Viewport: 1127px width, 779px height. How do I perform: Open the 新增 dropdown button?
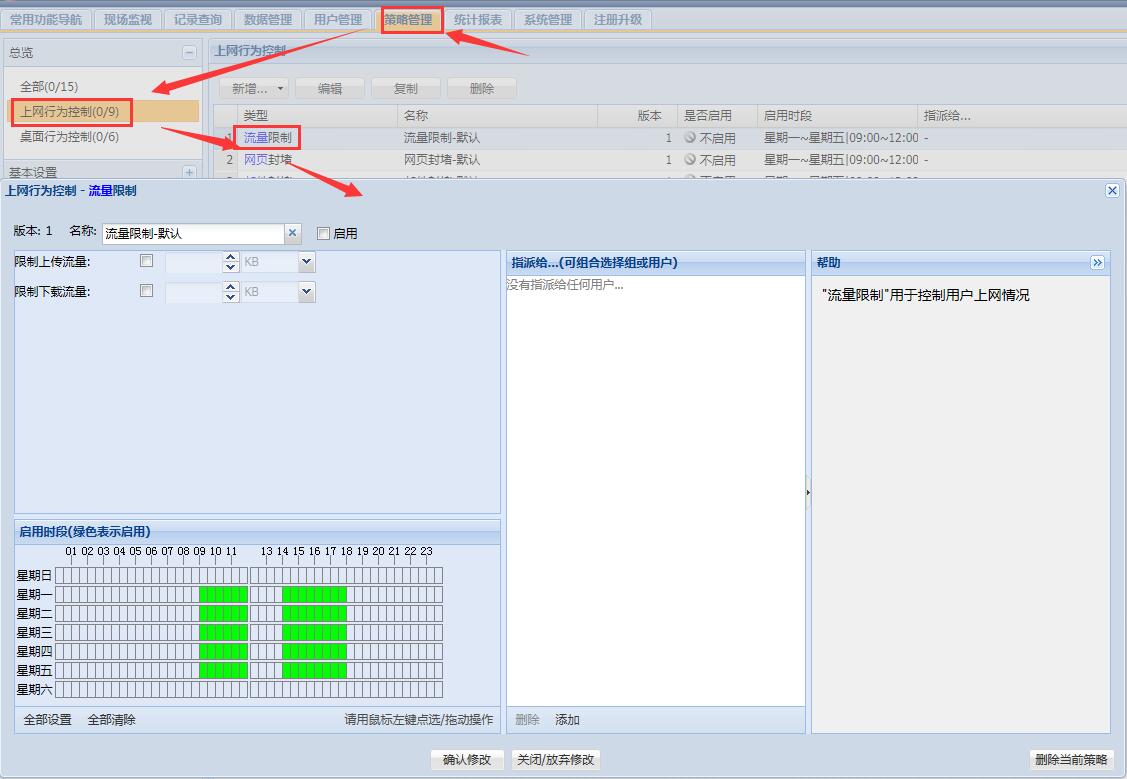point(257,88)
